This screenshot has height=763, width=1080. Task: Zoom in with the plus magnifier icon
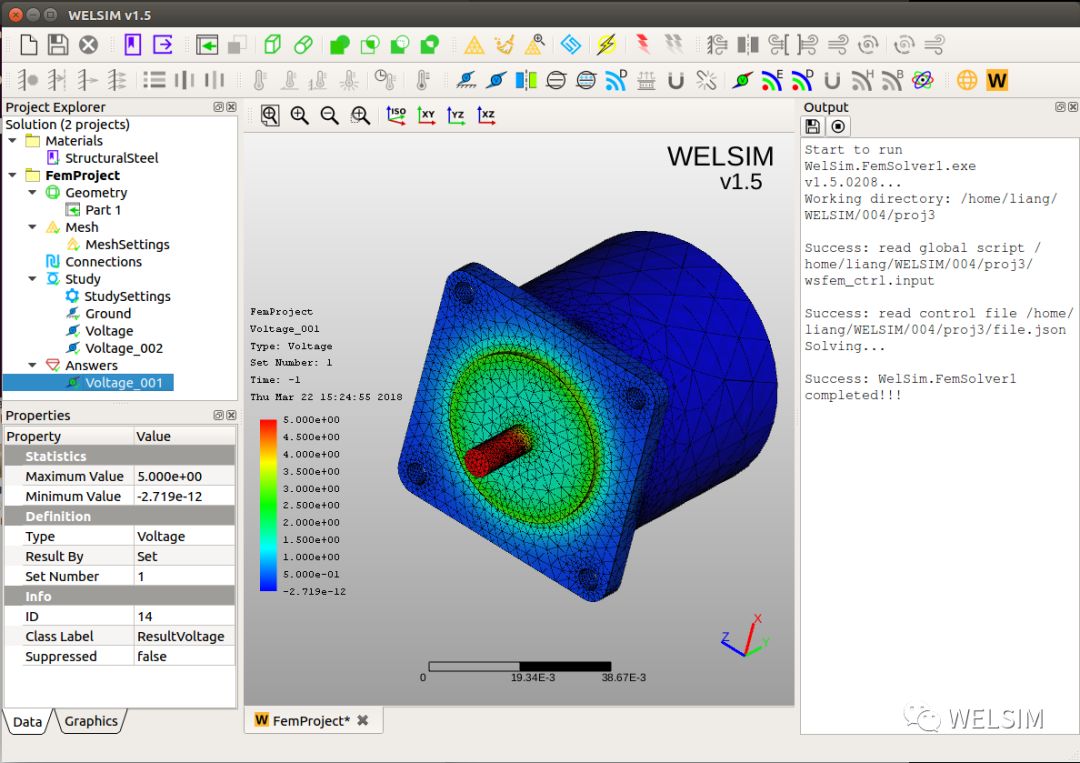pos(300,116)
